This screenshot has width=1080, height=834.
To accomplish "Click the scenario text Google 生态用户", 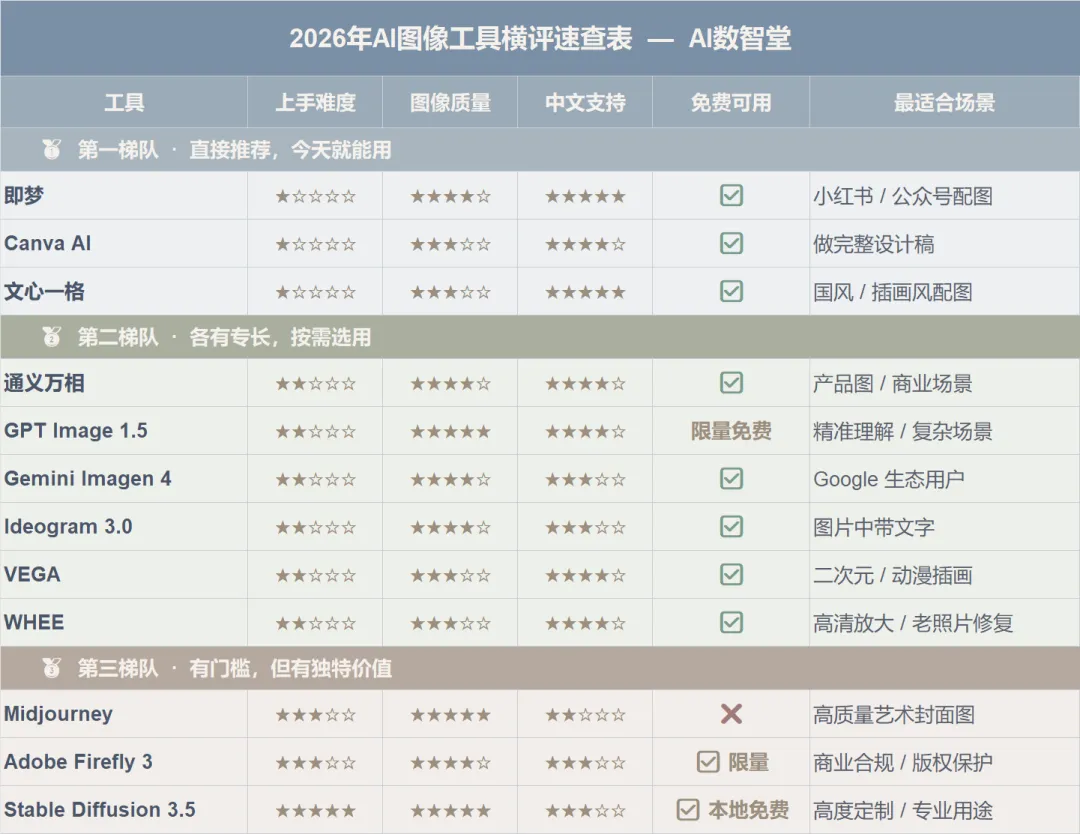I will point(889,479).
